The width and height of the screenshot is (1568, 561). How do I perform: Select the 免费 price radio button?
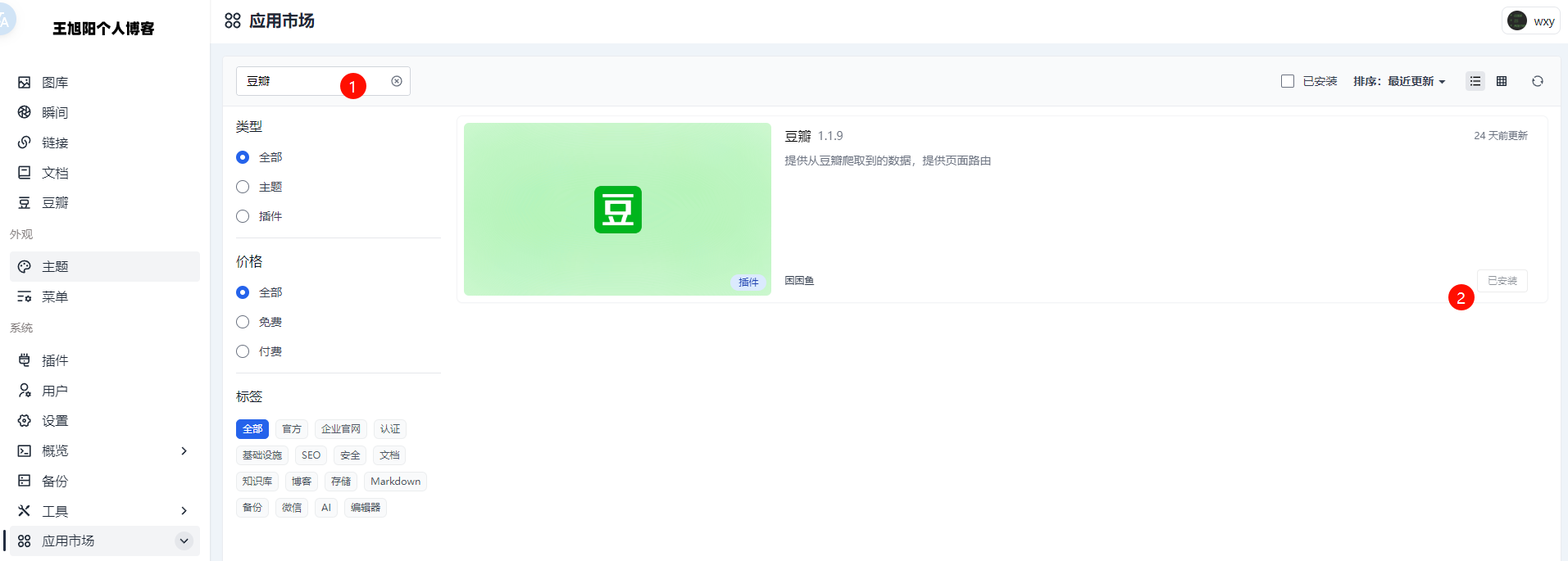[243, 322]
